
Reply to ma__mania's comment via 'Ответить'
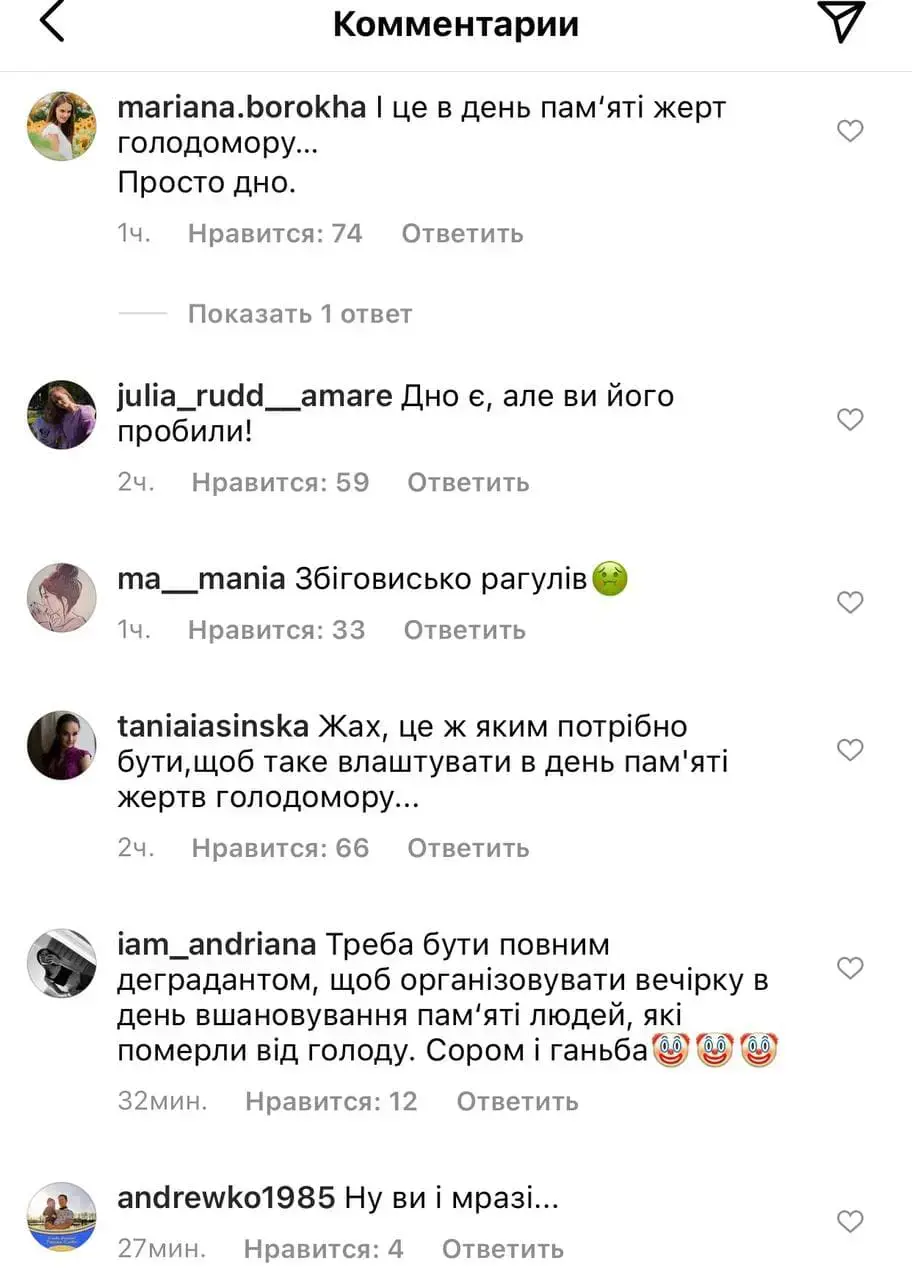click(x=464, y=631)
